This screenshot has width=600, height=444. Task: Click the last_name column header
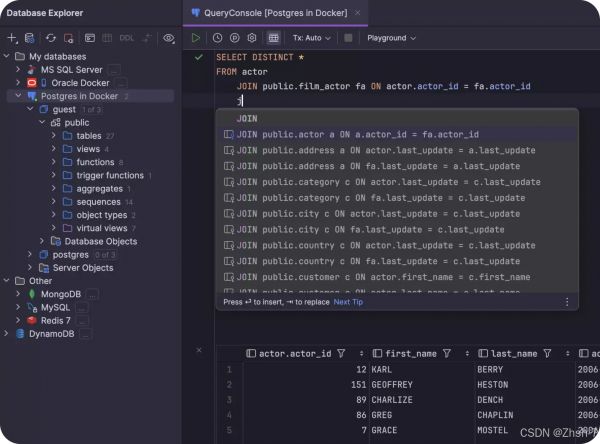[514, 353]
